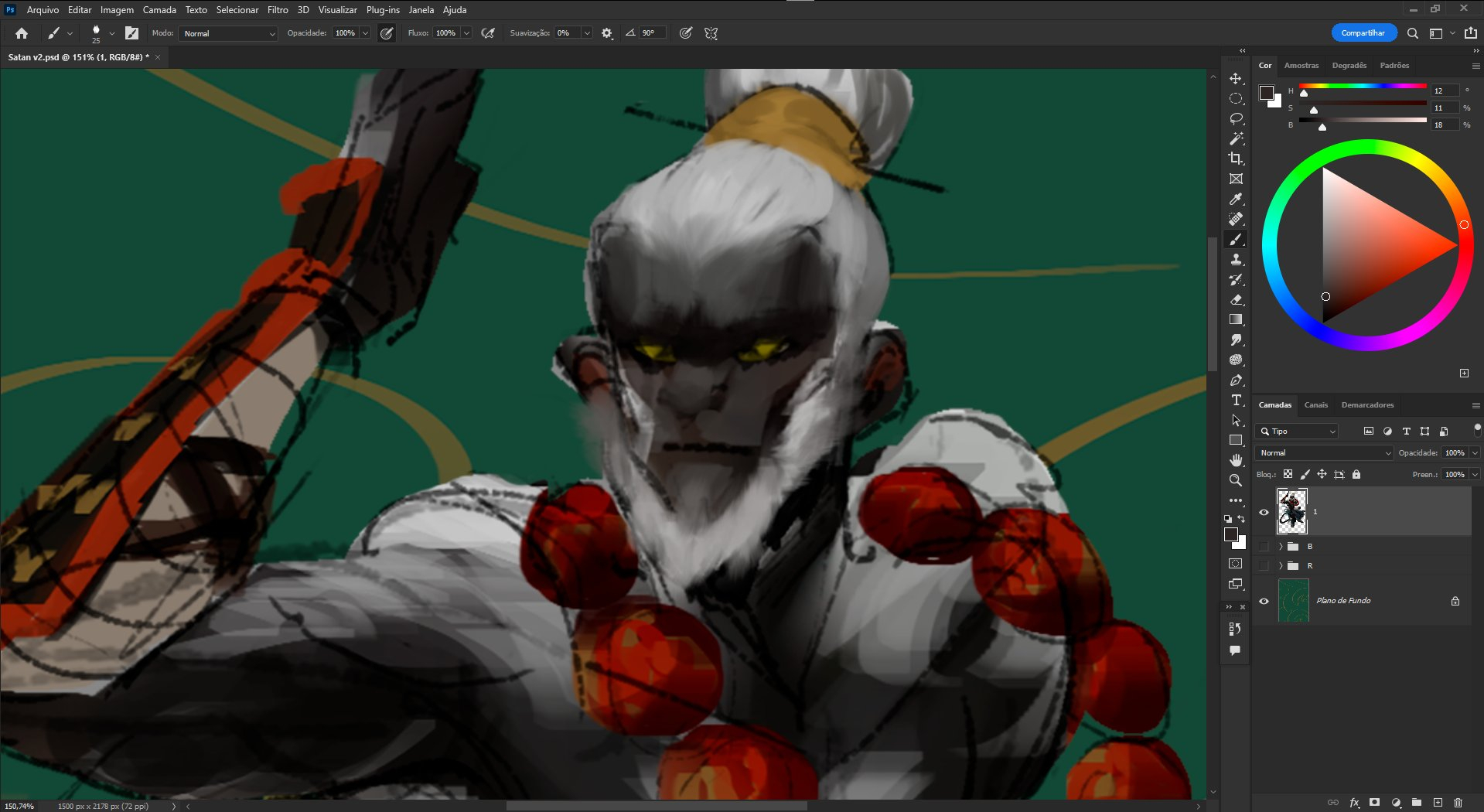Hide the Plano de Fundo layer
1484x812 pixels.
click(1264, 601)
